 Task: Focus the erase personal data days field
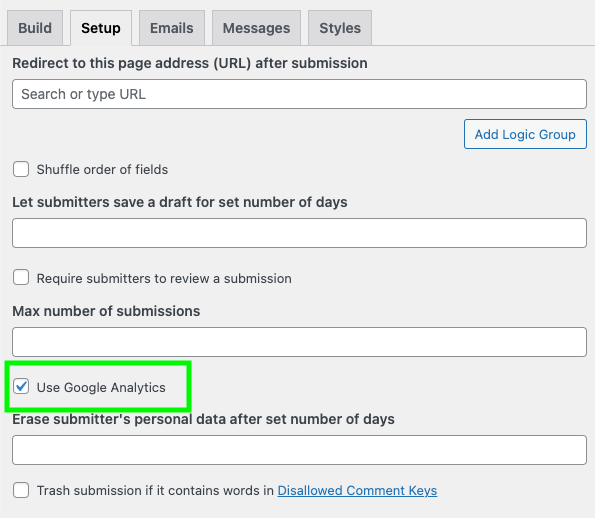pyautogui.click(x=299, y=450)
